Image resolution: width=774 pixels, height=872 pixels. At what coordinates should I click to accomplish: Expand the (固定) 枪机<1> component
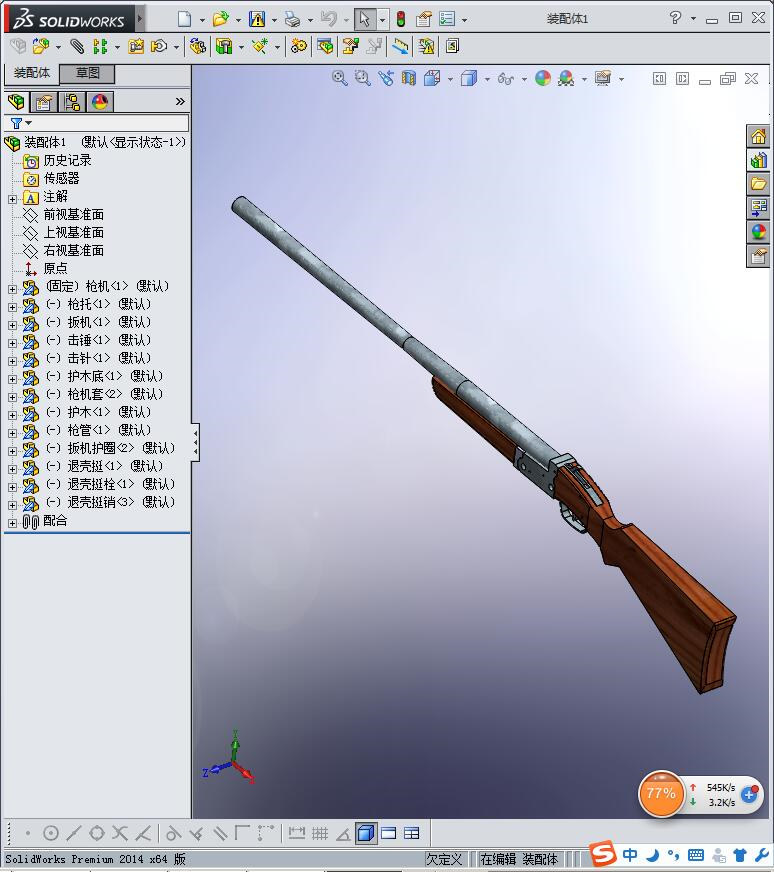(12, 289)
